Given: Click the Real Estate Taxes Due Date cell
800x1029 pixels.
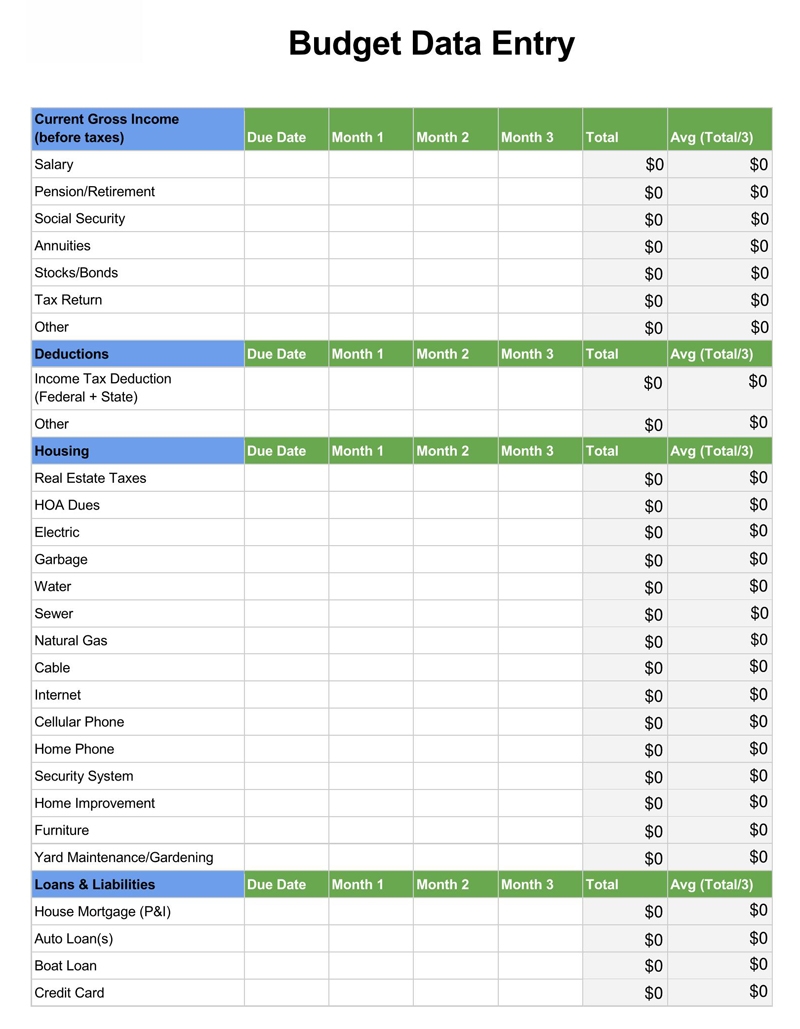Looking at the screenshot, I should pyautogui.click(x=286, y=478).
